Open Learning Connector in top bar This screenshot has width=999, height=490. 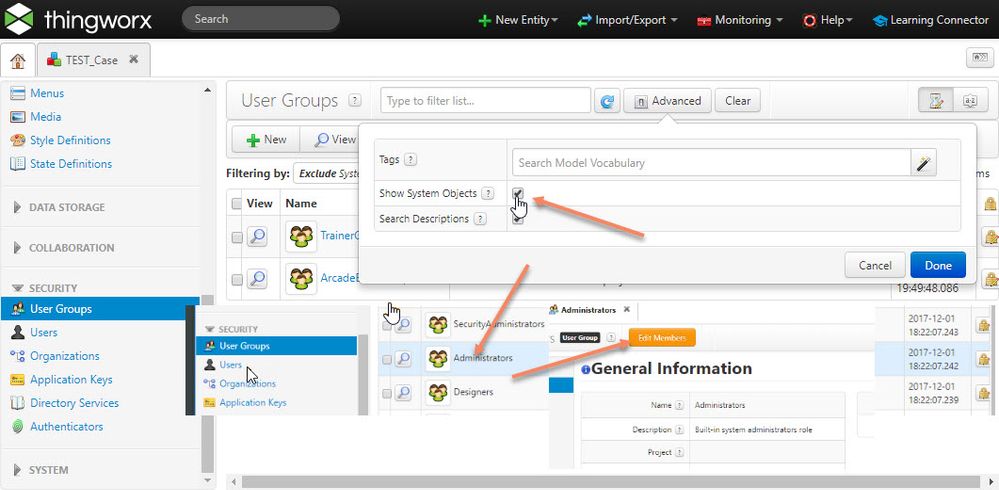point(930,20)
